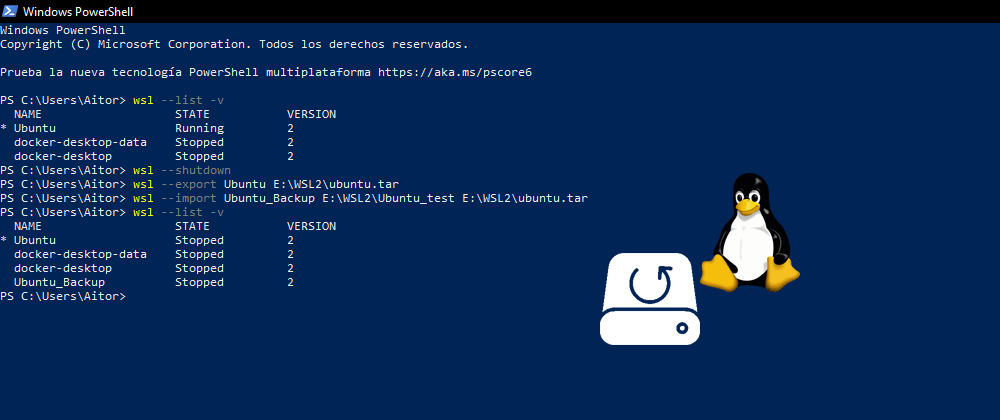
Task: Click docker-desktop in the second list
Action: 63,268
